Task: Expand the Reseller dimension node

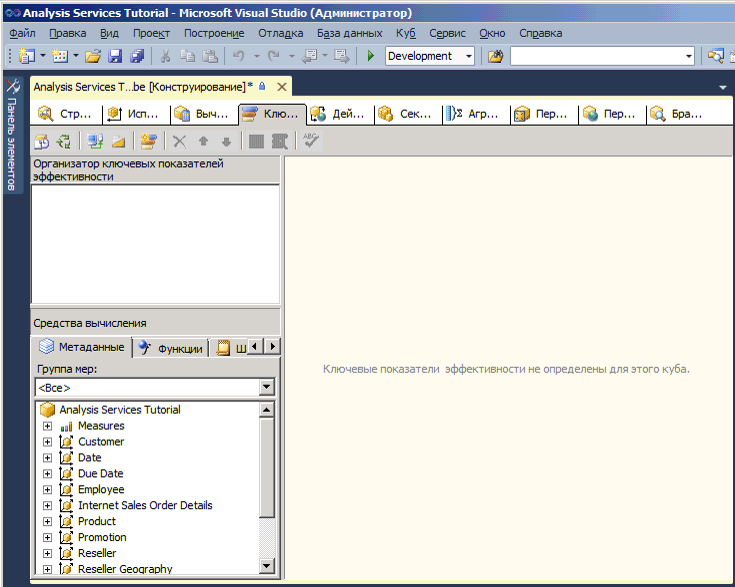Action: [x=47, y=554]
